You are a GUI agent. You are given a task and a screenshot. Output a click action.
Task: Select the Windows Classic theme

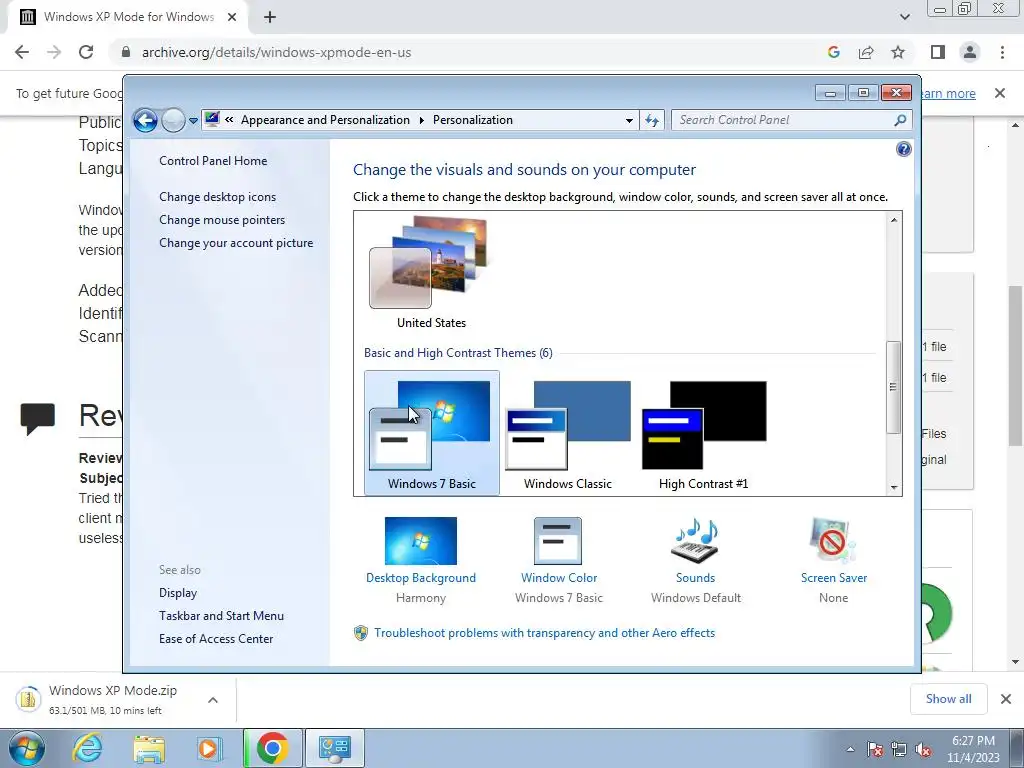(568, 433)
